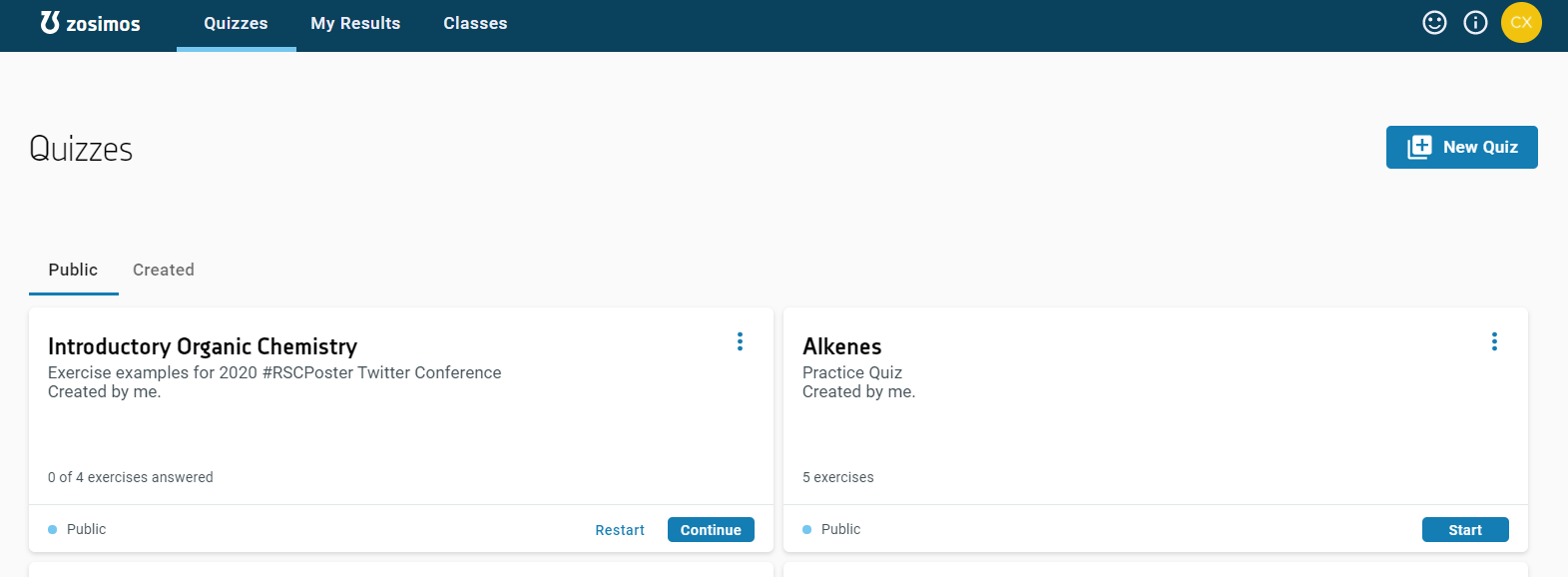Image resolution: width=1568 pixels, height=577 pixels.
Task: Click the '0 of 4 exercises answered' text
Action: [131, 478]
